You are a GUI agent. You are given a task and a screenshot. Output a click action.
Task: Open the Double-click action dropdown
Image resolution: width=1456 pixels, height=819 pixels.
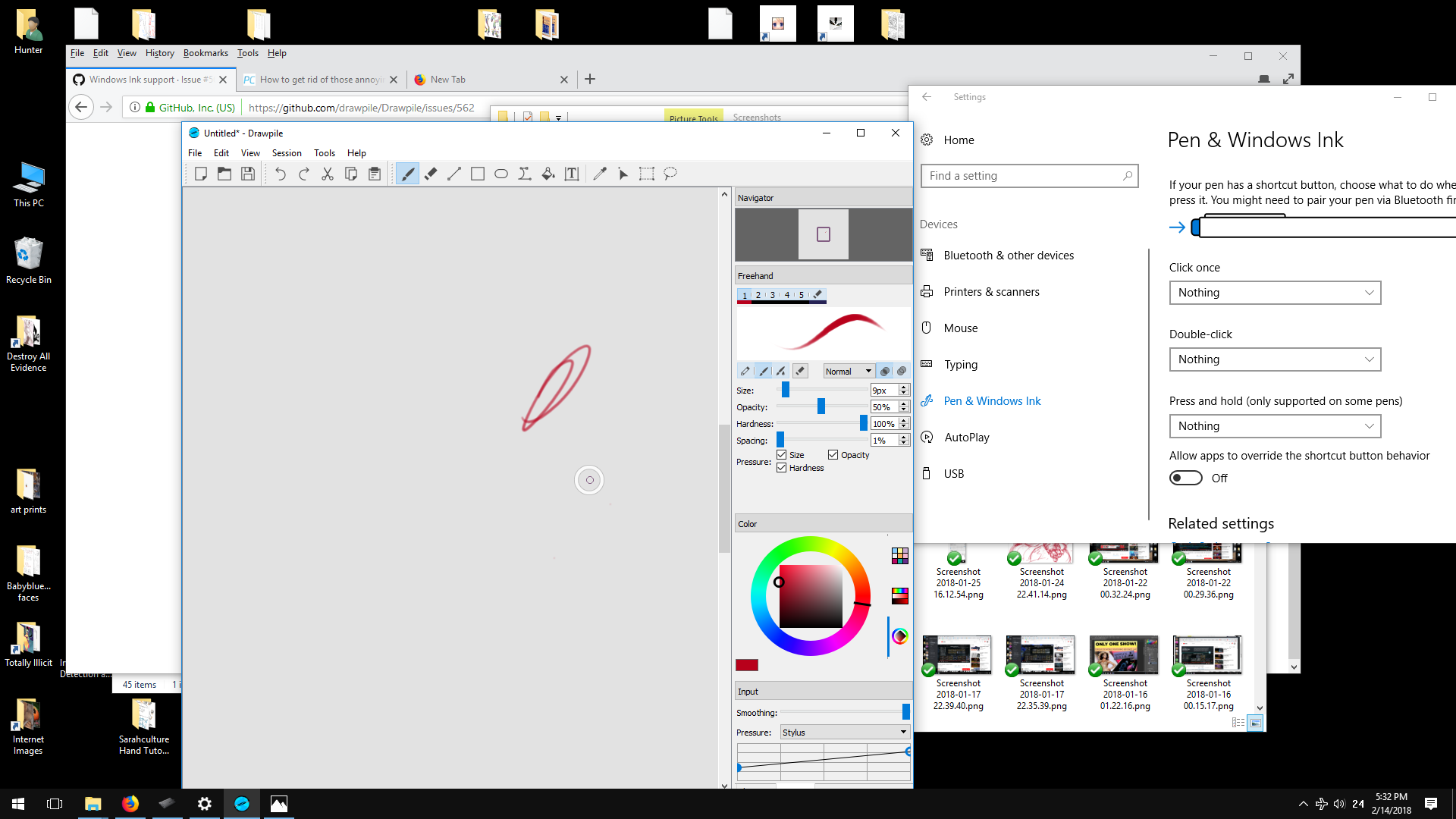point(1275,359)
